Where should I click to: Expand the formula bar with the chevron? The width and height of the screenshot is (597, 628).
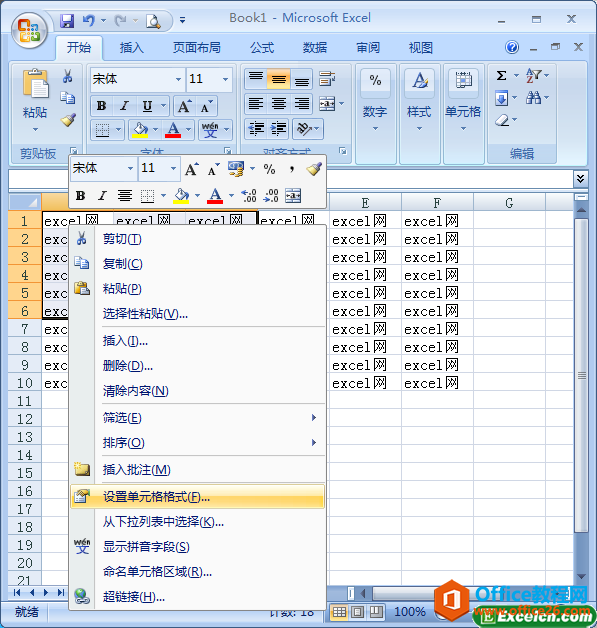[x=581, y=179]
